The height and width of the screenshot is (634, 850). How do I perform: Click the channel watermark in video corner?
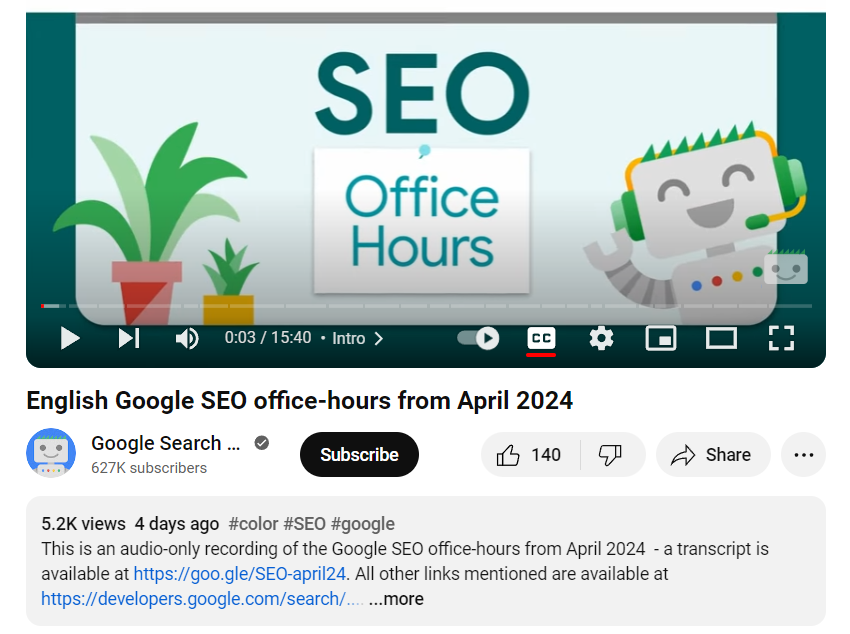786,268
